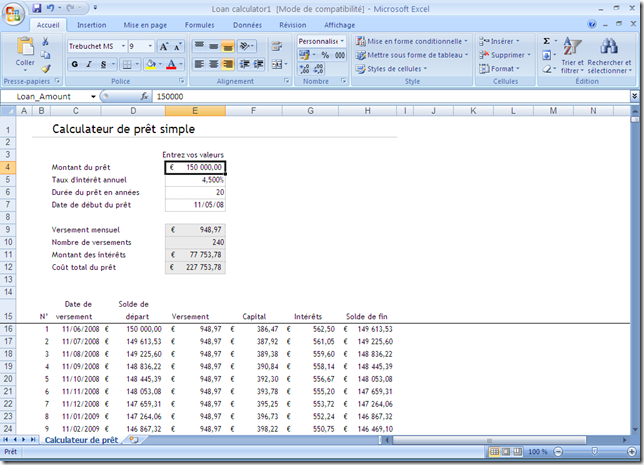This screenshot has height=465, width=644.
Task: Click the AutoSum sigma icon
Action: coord(547,41)
